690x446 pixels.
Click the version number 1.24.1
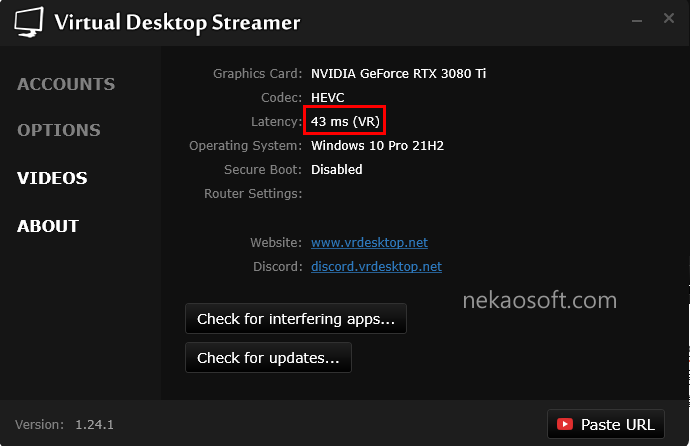pyautogui.click(x=94, y=425)
